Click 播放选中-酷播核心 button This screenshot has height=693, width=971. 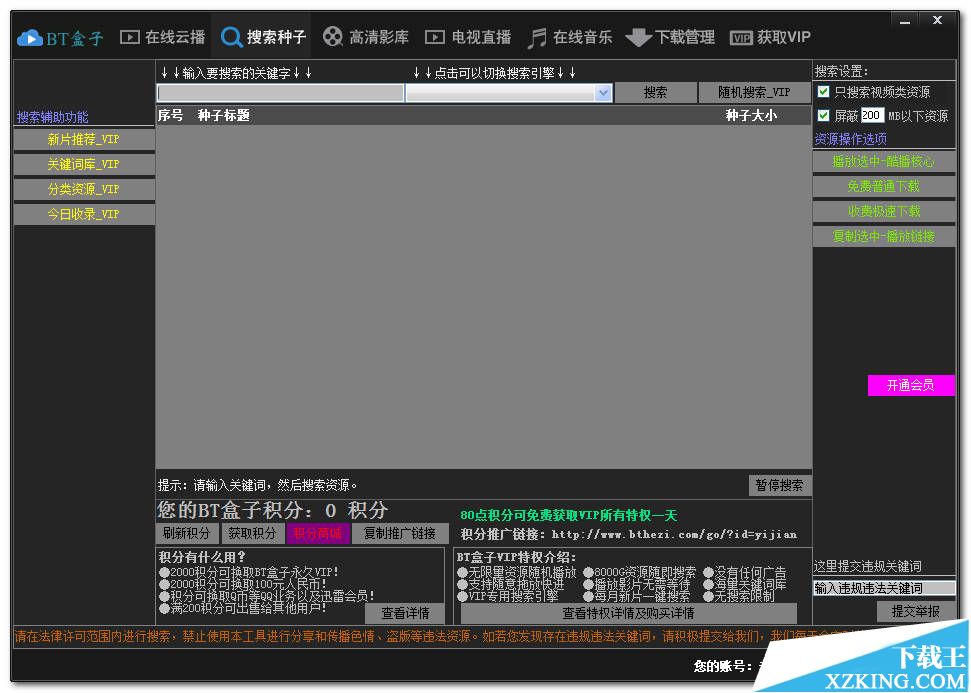click(x=884, y=162)
